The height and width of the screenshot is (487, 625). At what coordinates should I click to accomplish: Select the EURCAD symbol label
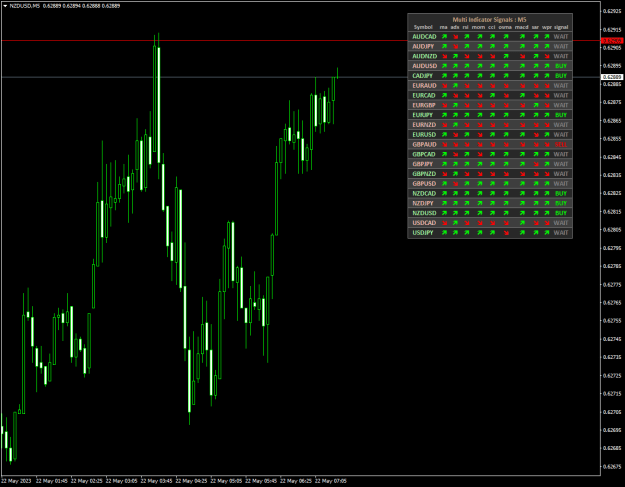(424, 96)
